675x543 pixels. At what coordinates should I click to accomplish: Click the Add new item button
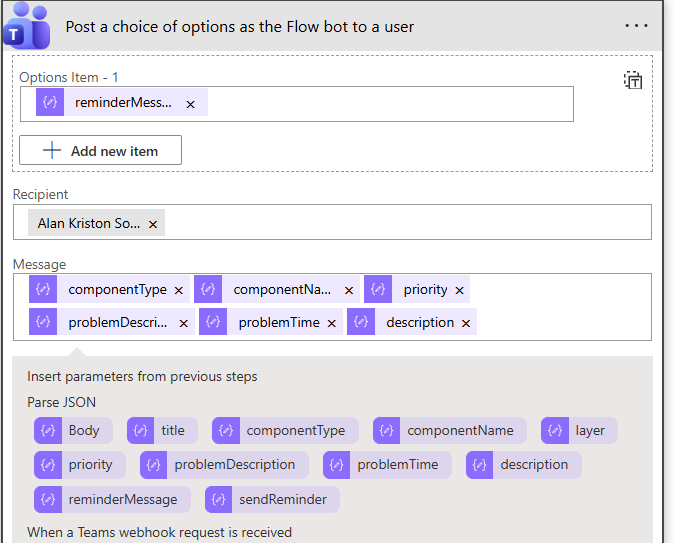point(100,150)
